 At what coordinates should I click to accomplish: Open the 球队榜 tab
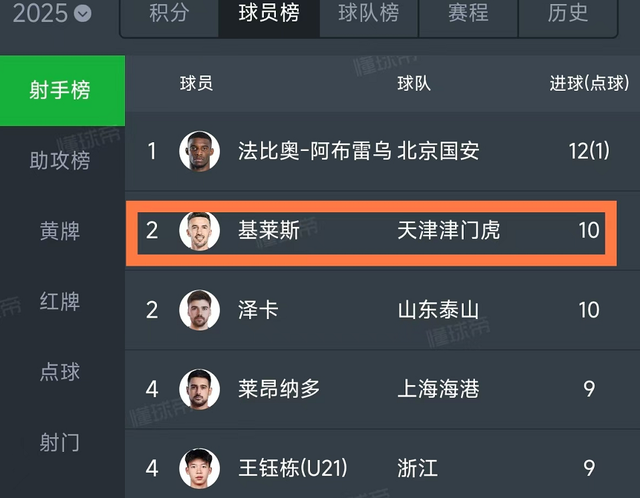click(x=369, y=13)
